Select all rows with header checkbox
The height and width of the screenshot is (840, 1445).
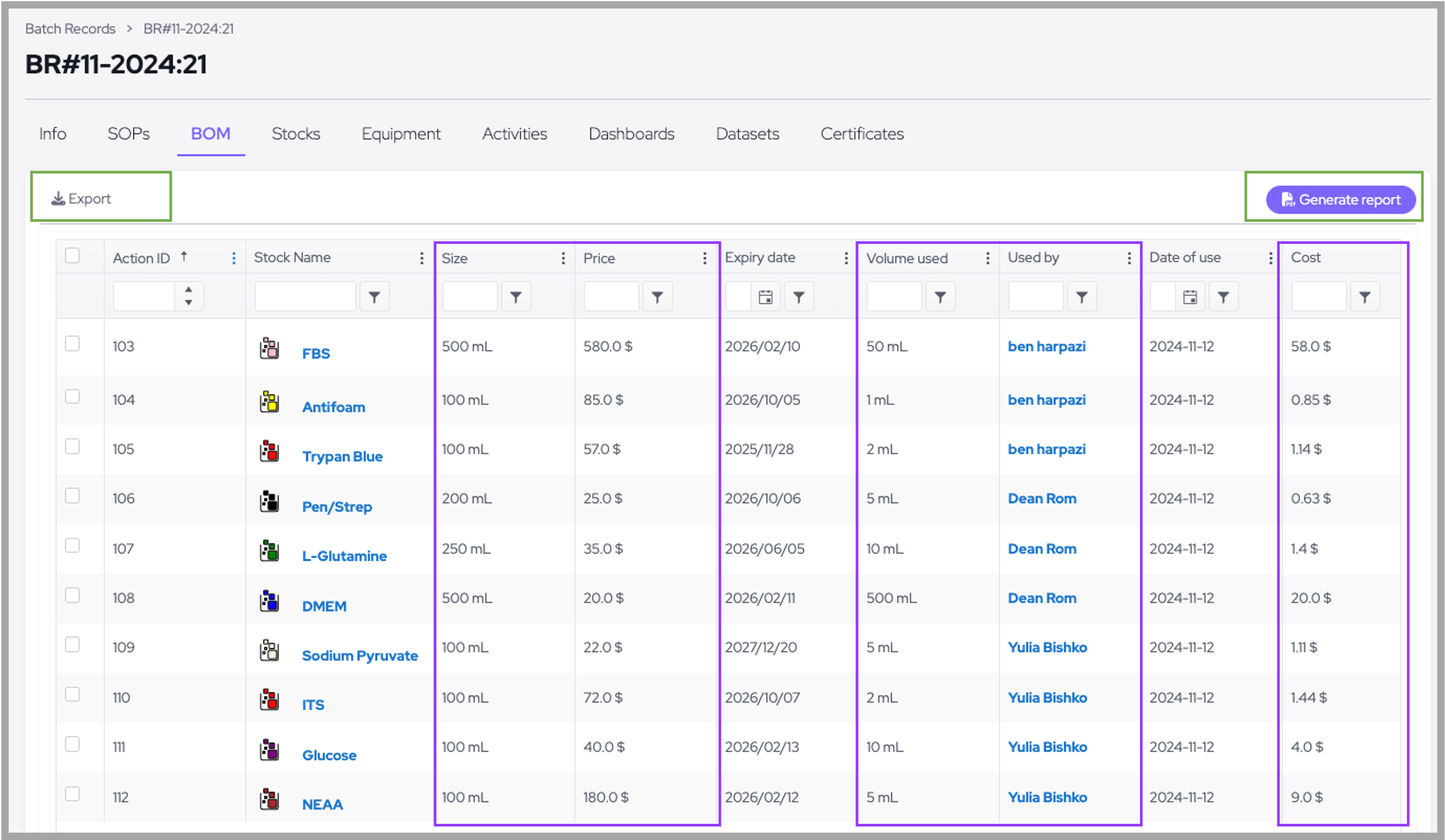73,255
